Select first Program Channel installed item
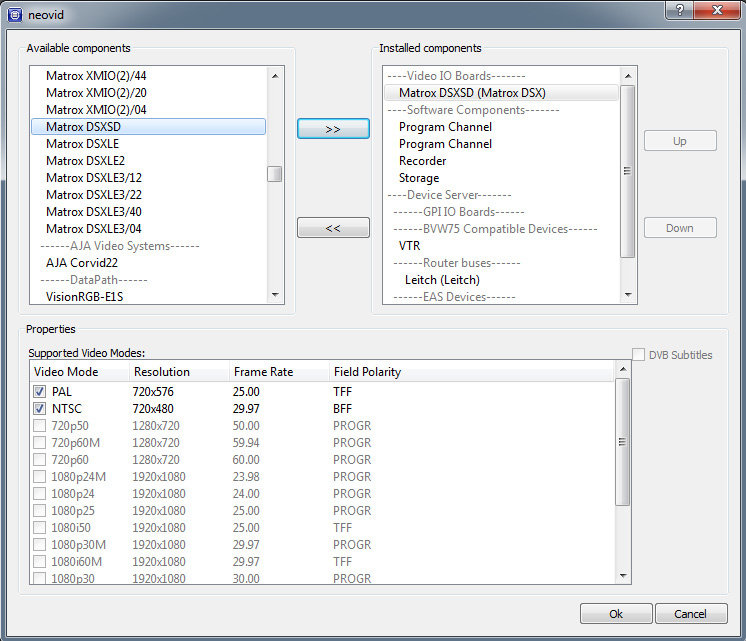The width and height of the screenshot is (746, 641). tap(501, 127)
